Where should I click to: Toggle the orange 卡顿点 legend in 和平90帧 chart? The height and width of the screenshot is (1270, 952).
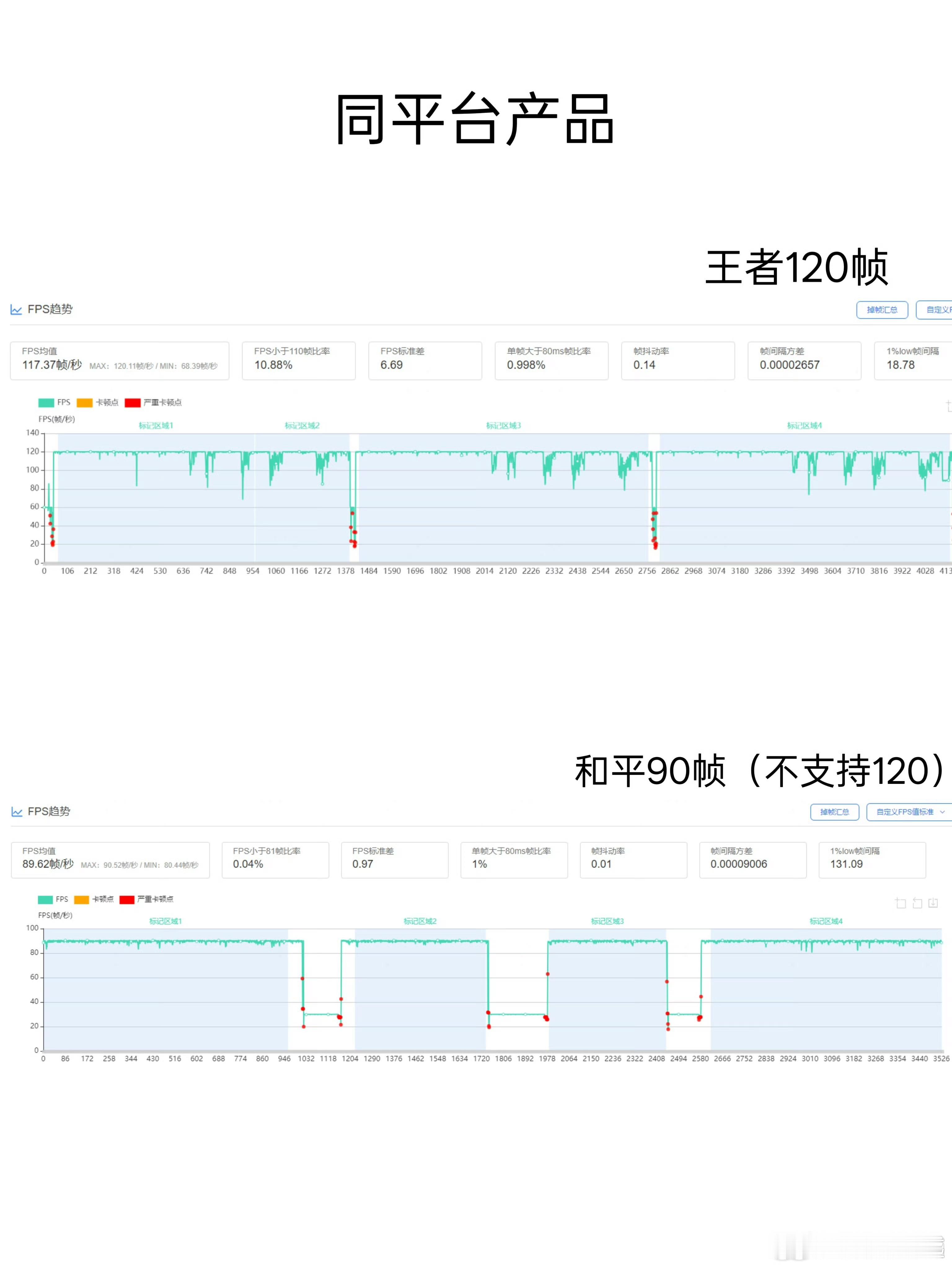[94, 899]
